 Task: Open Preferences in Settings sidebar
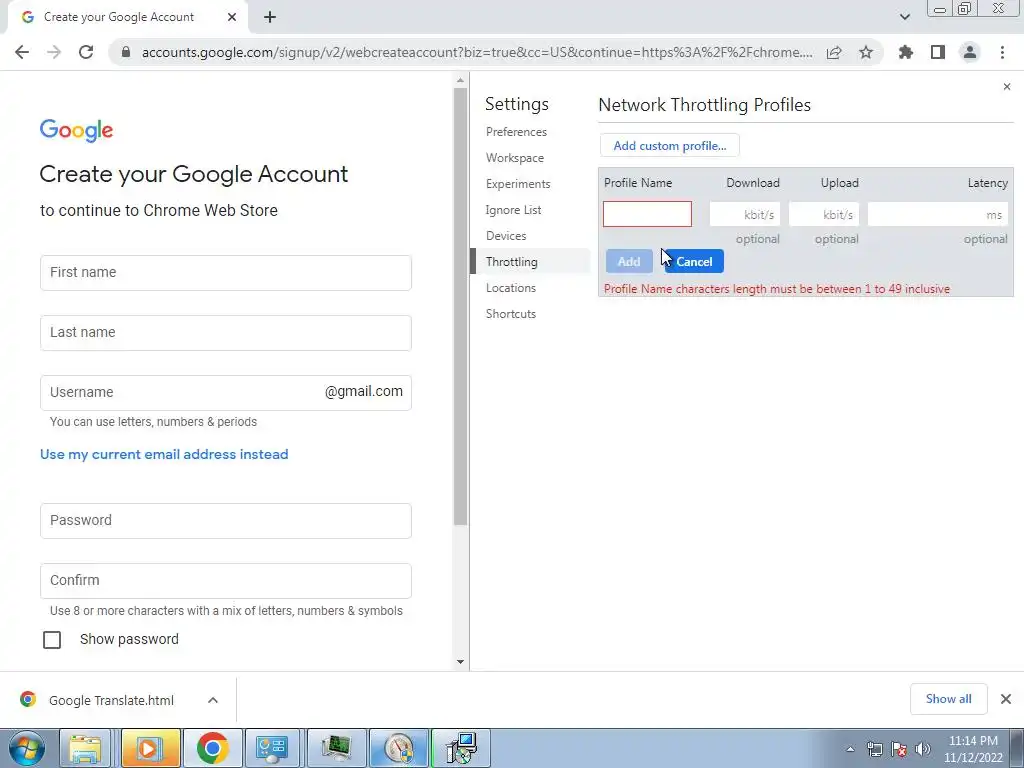tap(516, 132)
